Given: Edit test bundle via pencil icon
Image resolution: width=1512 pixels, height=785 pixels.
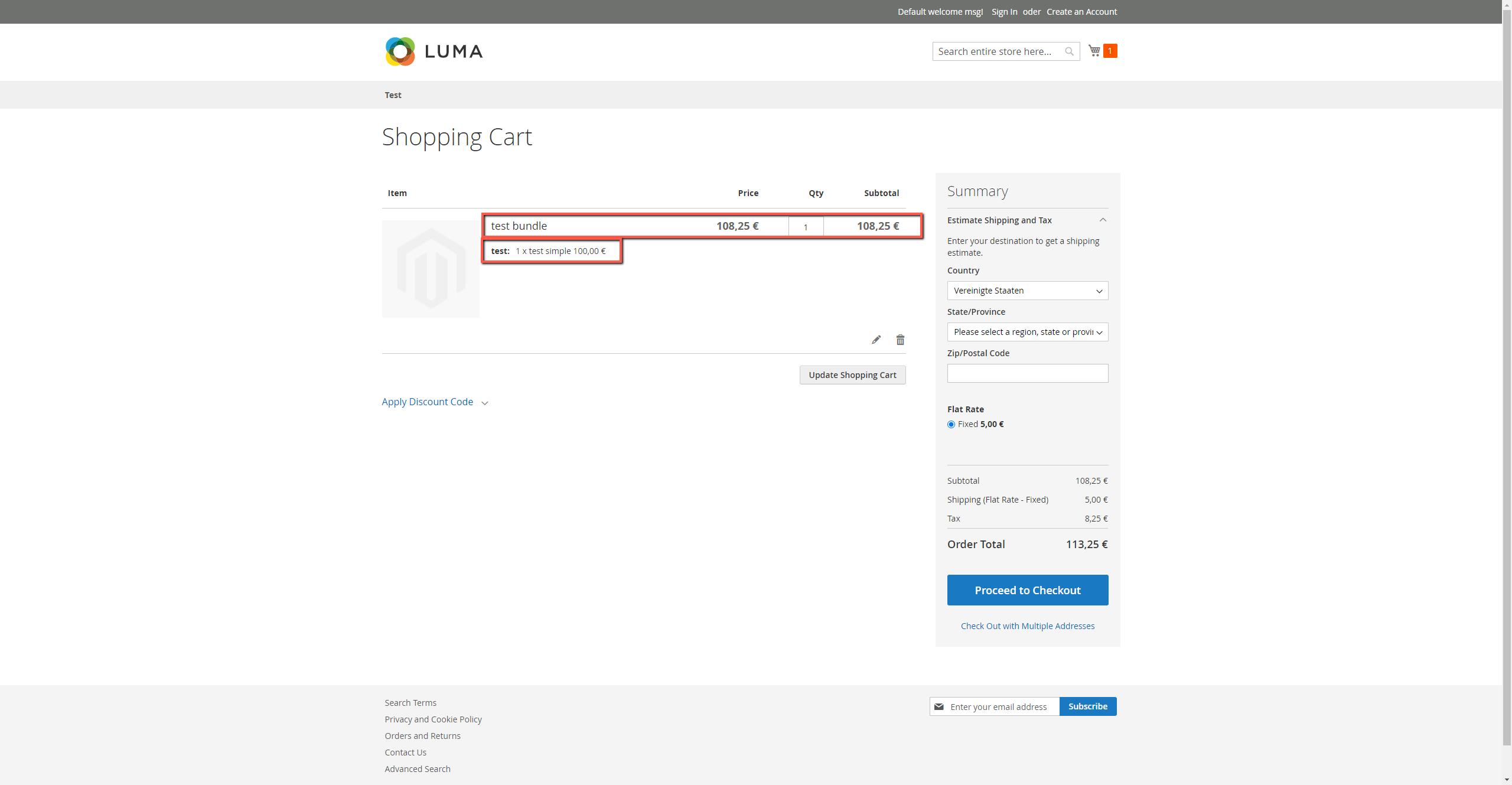Looking at the screenshot, I should [x=876, y=340].
